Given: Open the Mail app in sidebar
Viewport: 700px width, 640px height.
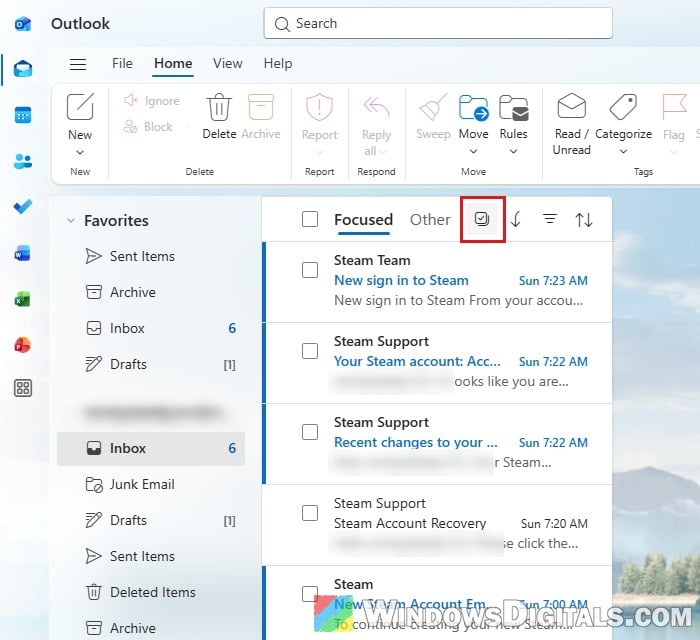Looking at the screenshot, I should click(23, 69).
